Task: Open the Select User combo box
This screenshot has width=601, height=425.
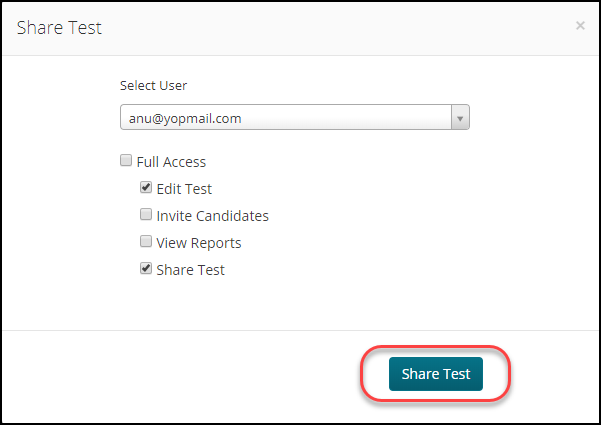Action: (x=294, y=117)
